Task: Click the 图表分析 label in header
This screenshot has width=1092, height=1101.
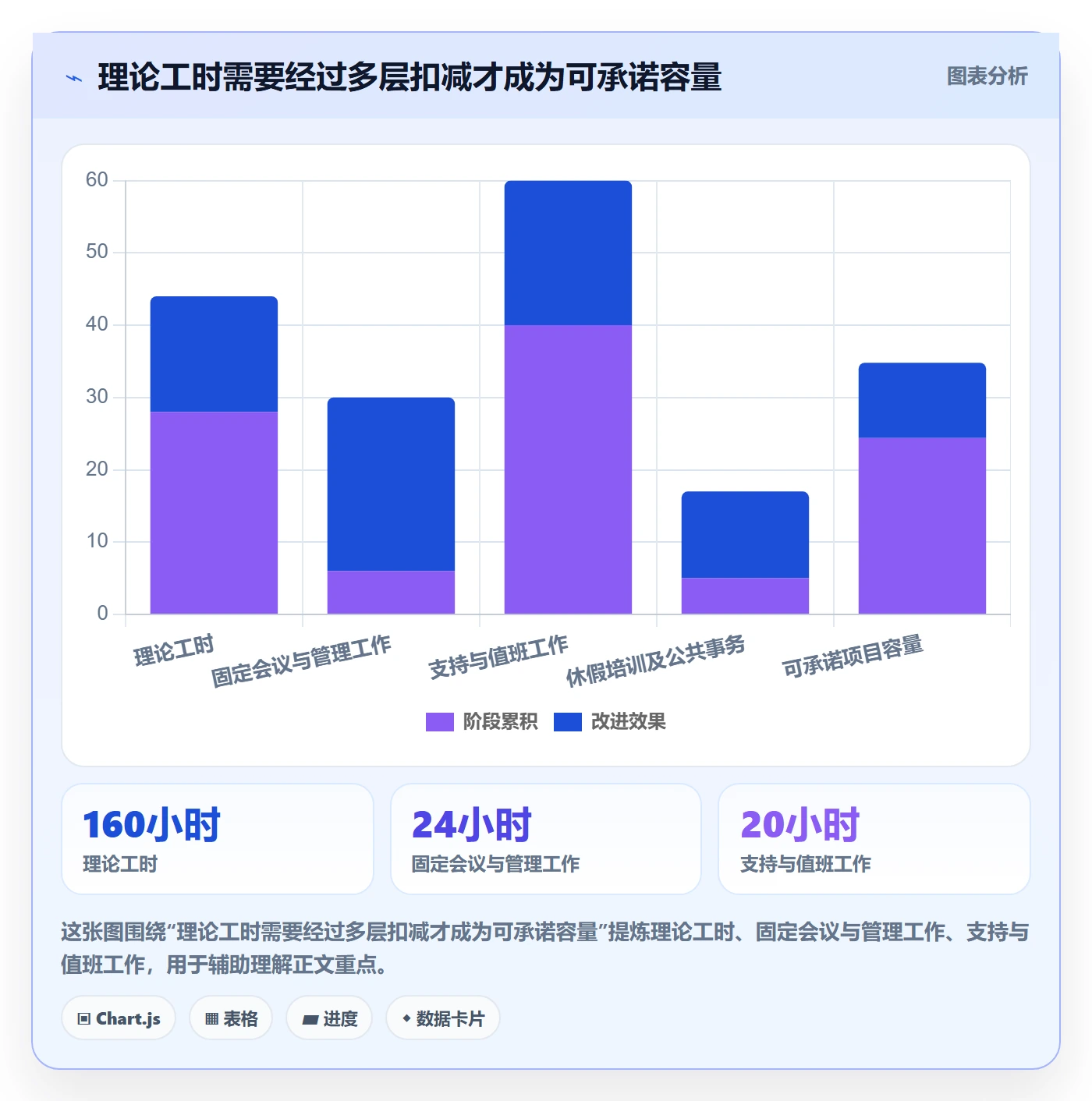Action: click(x=987, y=76)
